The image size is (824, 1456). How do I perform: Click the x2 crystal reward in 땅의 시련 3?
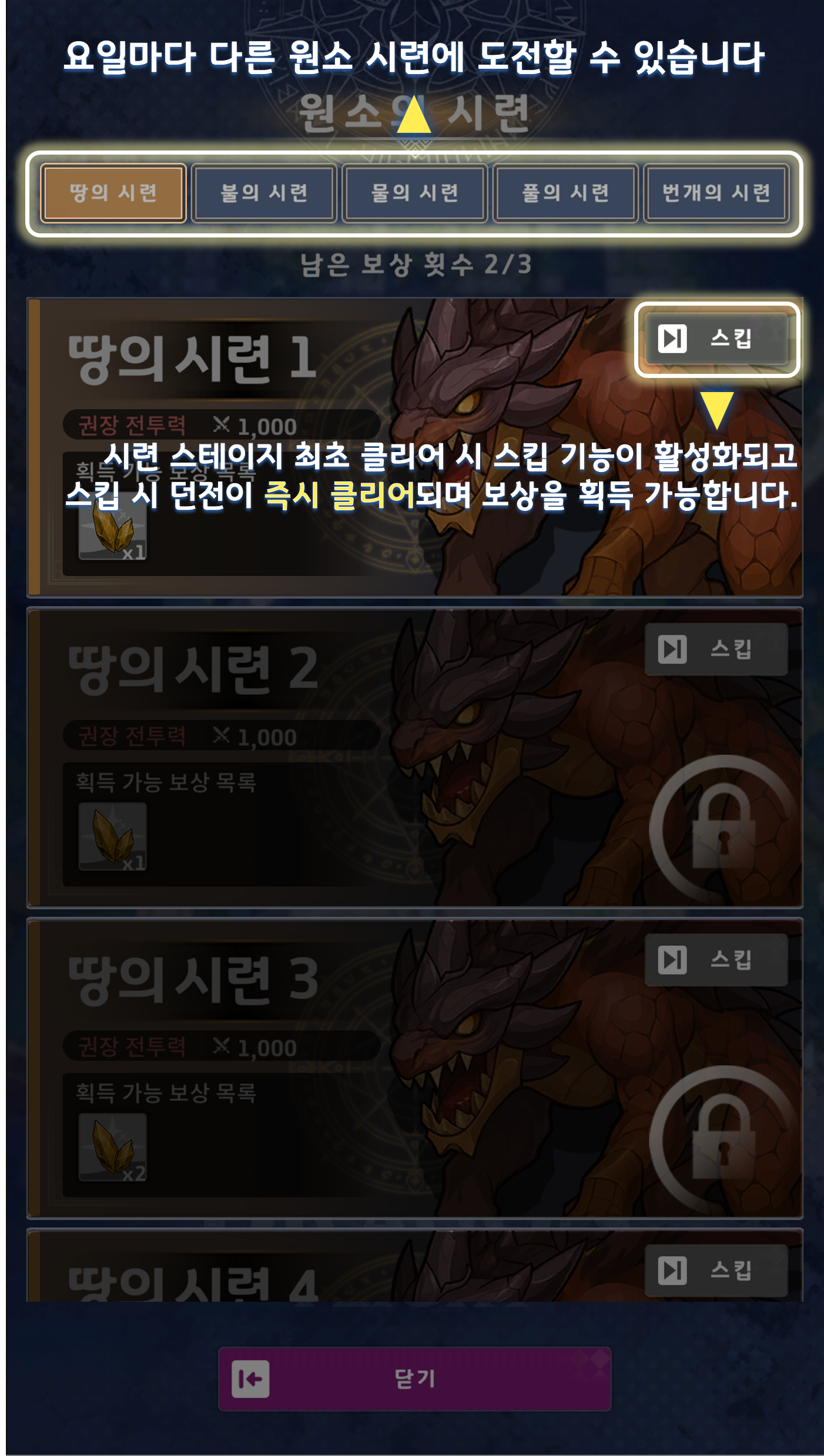tap(113, 1147)
